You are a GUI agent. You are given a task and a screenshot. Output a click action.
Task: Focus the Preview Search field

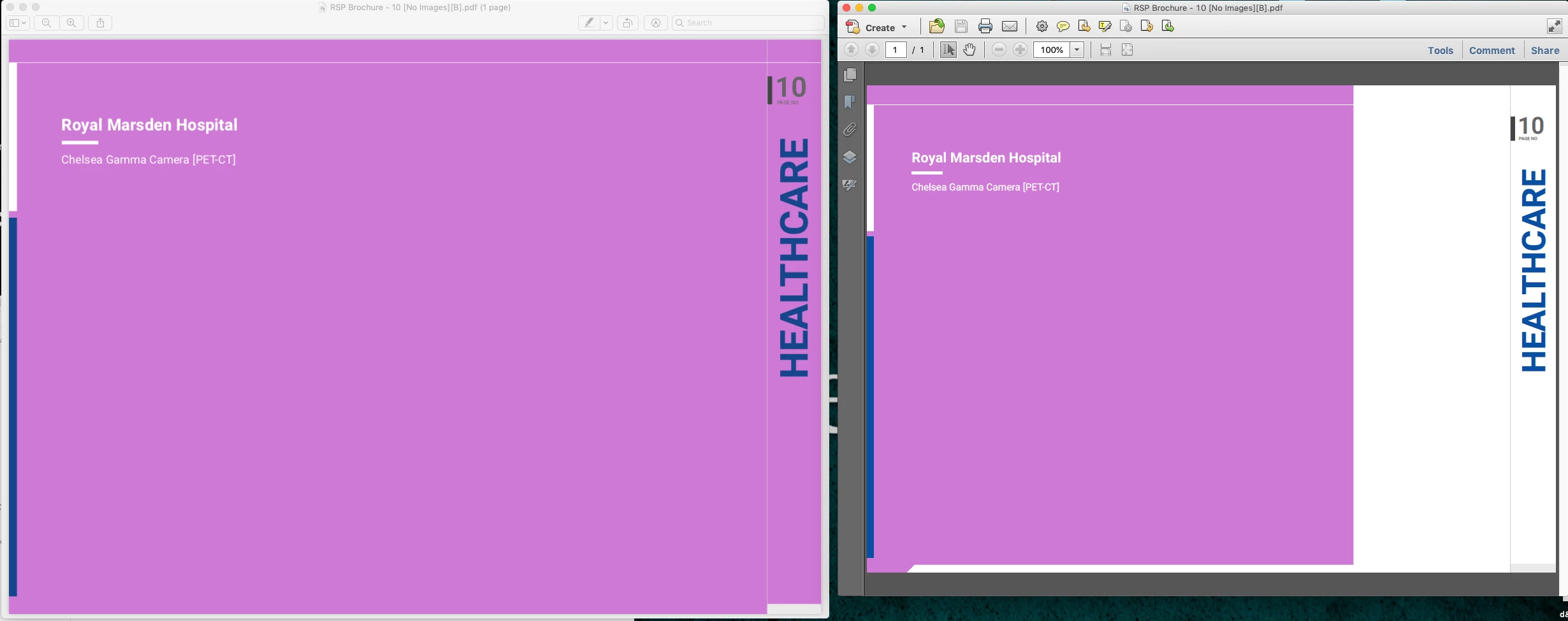coord(748,23)
